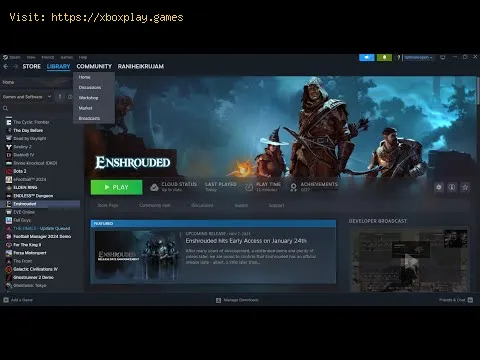480x360 pixels.
Task: Open the Guides link
Action: [241, 205]
